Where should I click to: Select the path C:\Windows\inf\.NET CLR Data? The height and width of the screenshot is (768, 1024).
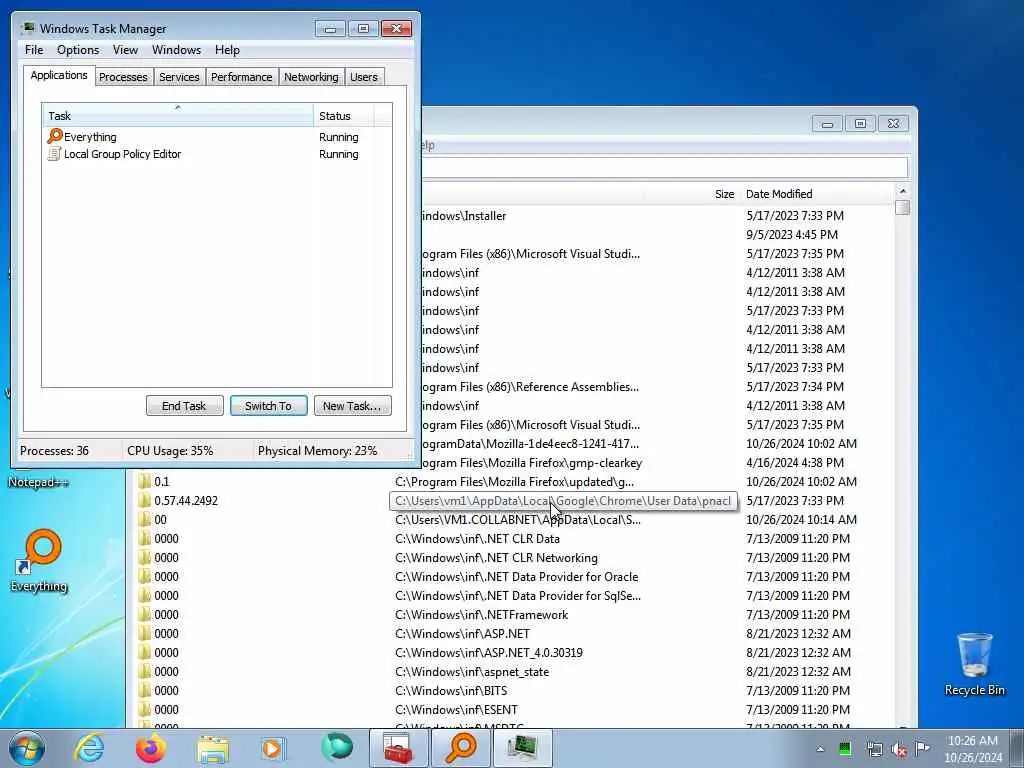(x=477, y=539)
